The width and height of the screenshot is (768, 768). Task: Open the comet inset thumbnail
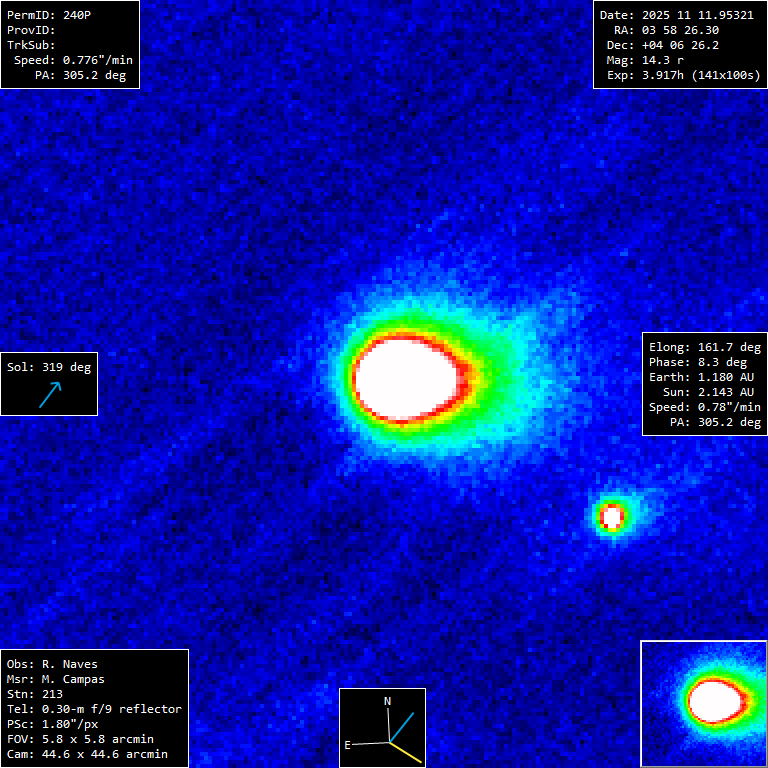coord(703,703)
